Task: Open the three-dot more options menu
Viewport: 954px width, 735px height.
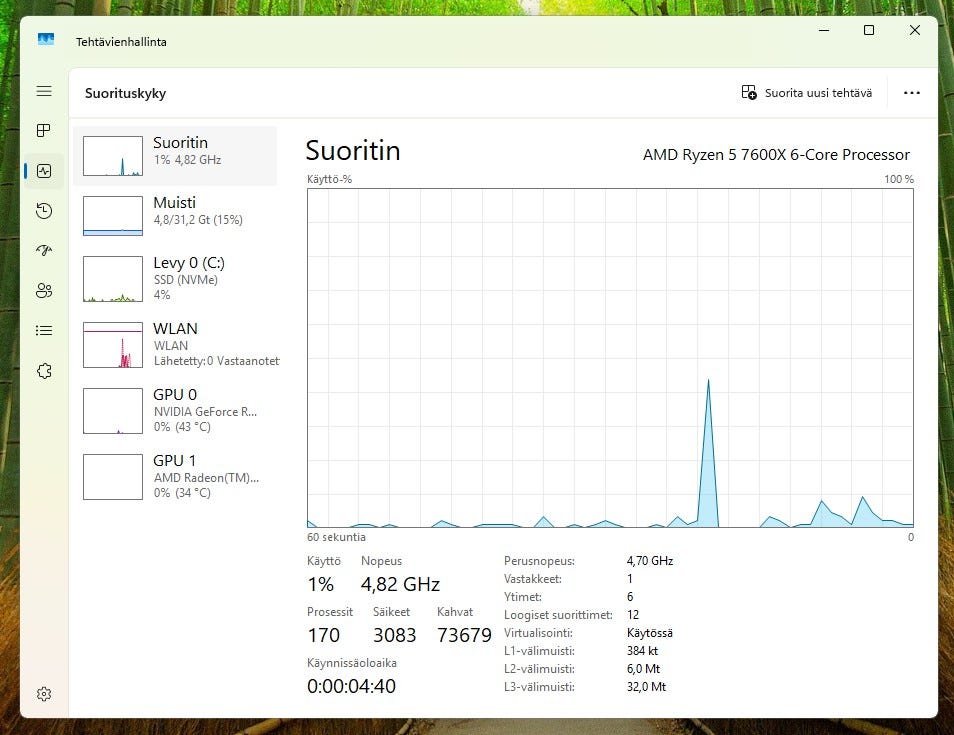Action: 911,93
